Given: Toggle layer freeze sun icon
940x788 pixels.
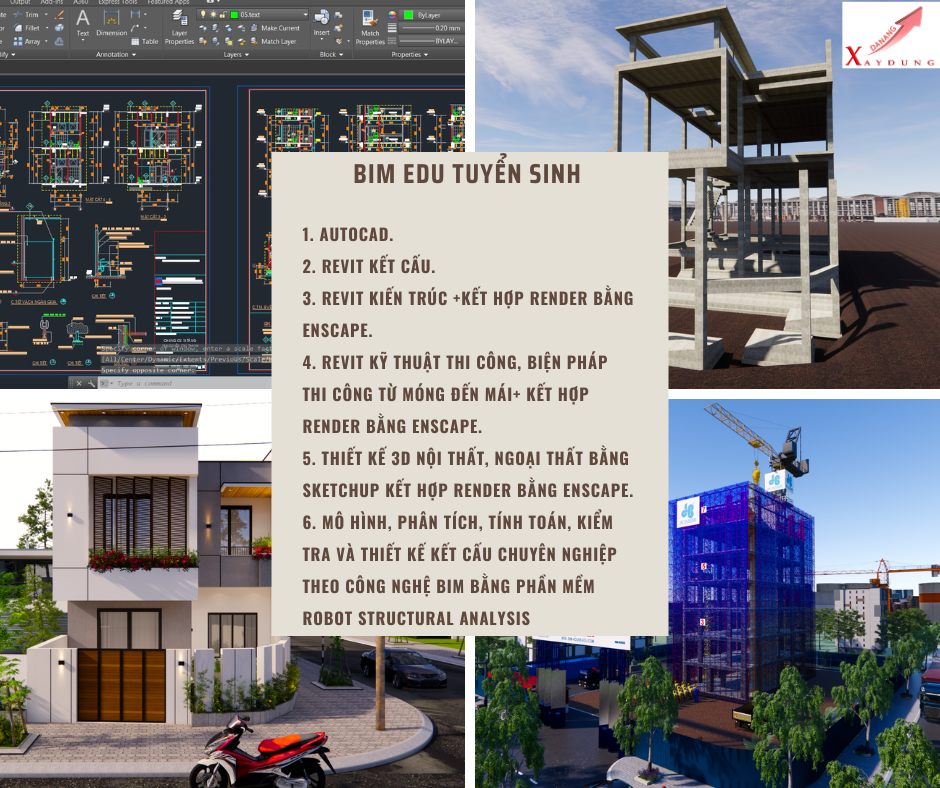Looking at the screenshot, I should [x=213, y=16].
